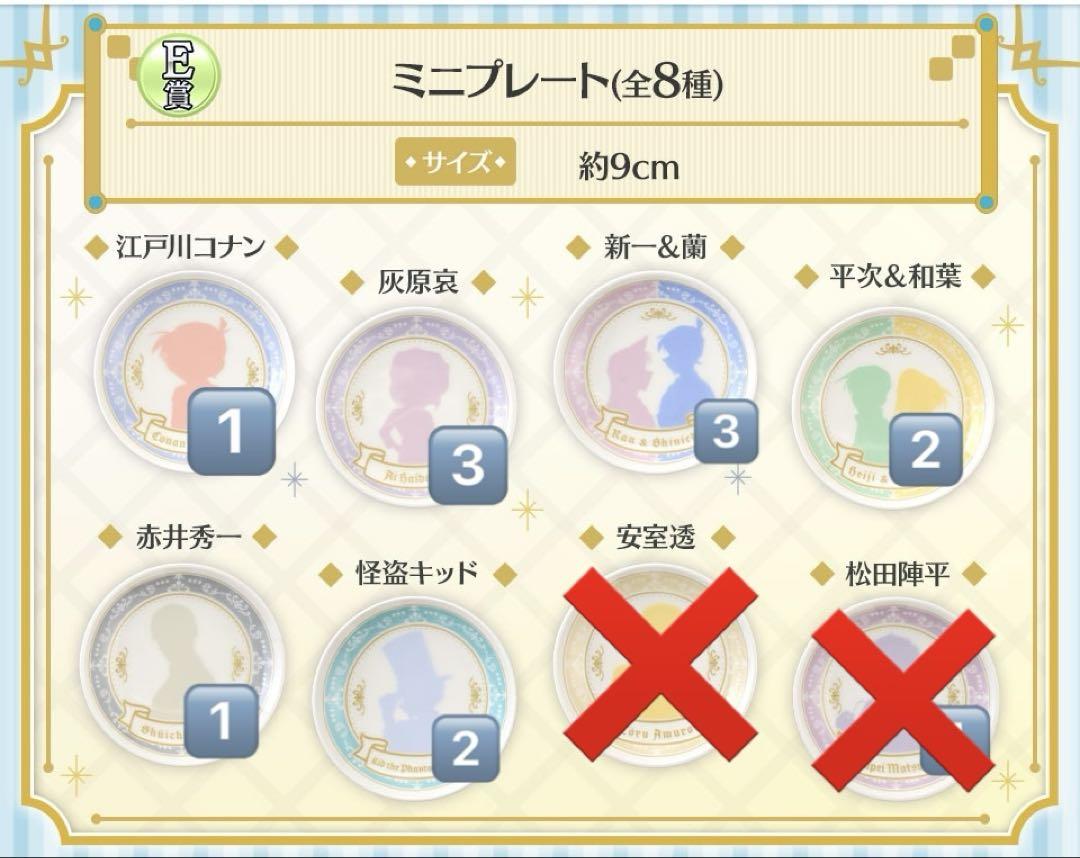
Task: Click the ミニプレート(全8種) title
Action: [x=557, y=81]
